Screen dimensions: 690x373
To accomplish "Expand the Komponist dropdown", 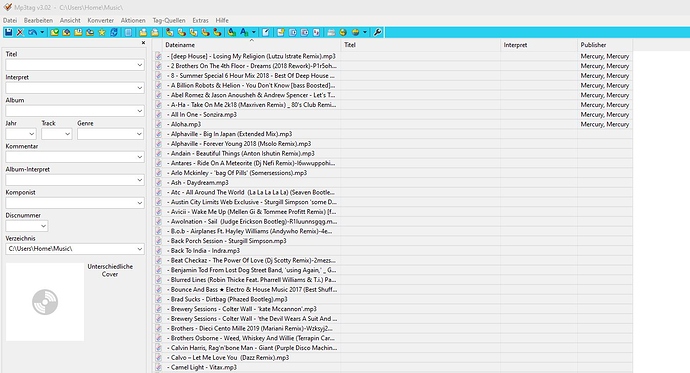I will click(139, 203).
